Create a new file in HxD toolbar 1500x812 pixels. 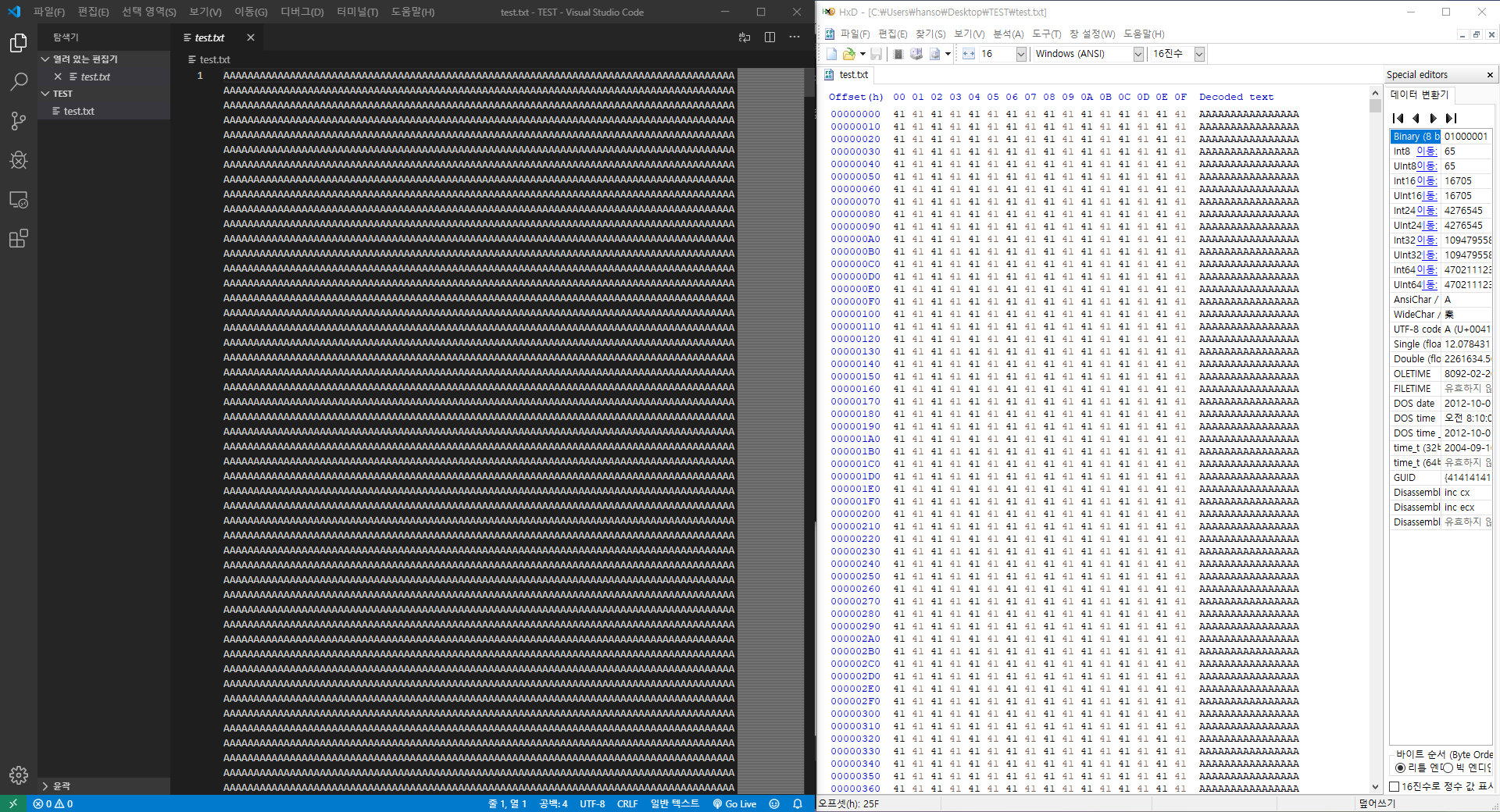(x=831, y=54)
